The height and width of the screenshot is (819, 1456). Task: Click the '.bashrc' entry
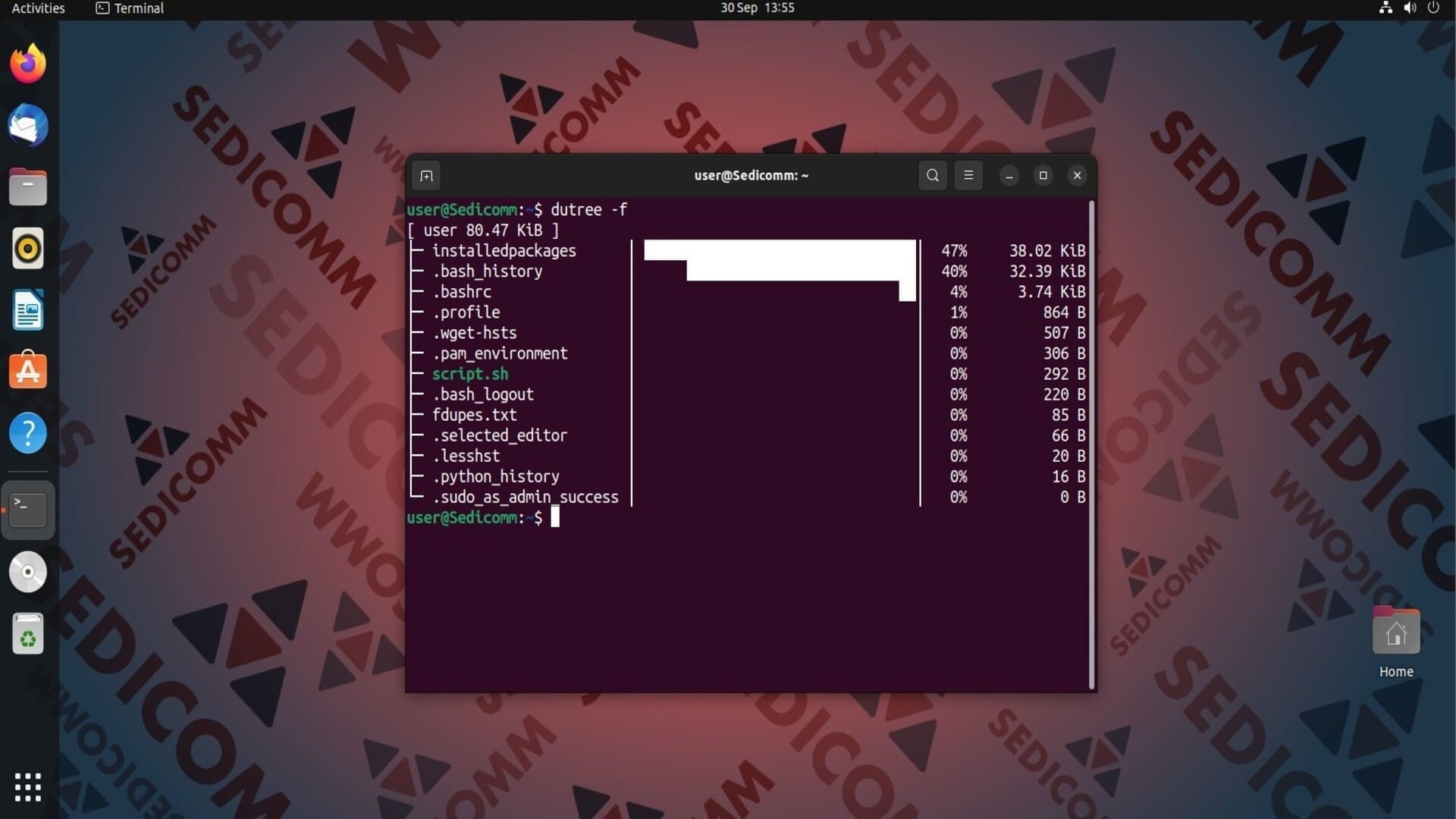point(462,292)
